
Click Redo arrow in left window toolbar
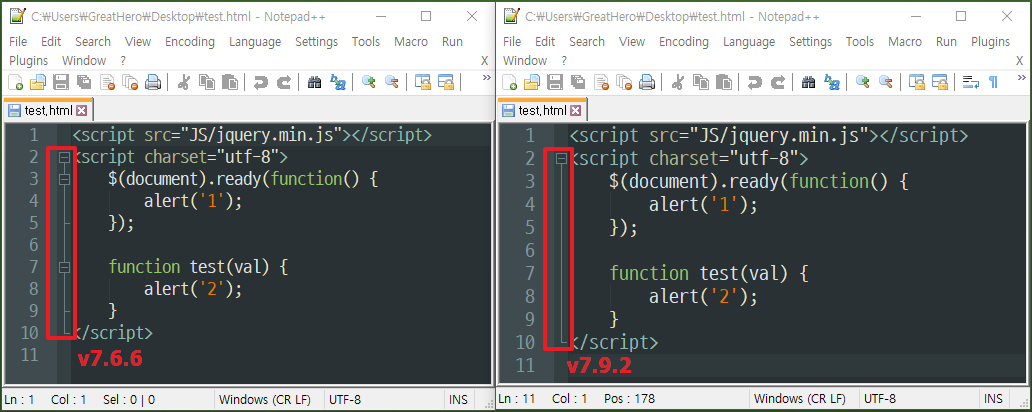click(284, 82)
